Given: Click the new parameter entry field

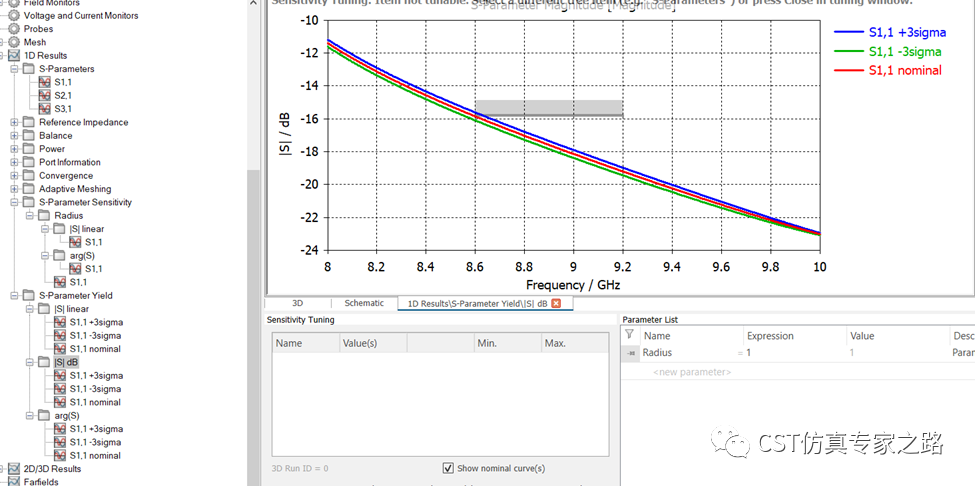Looking at the screenshot, I should 691,372.
